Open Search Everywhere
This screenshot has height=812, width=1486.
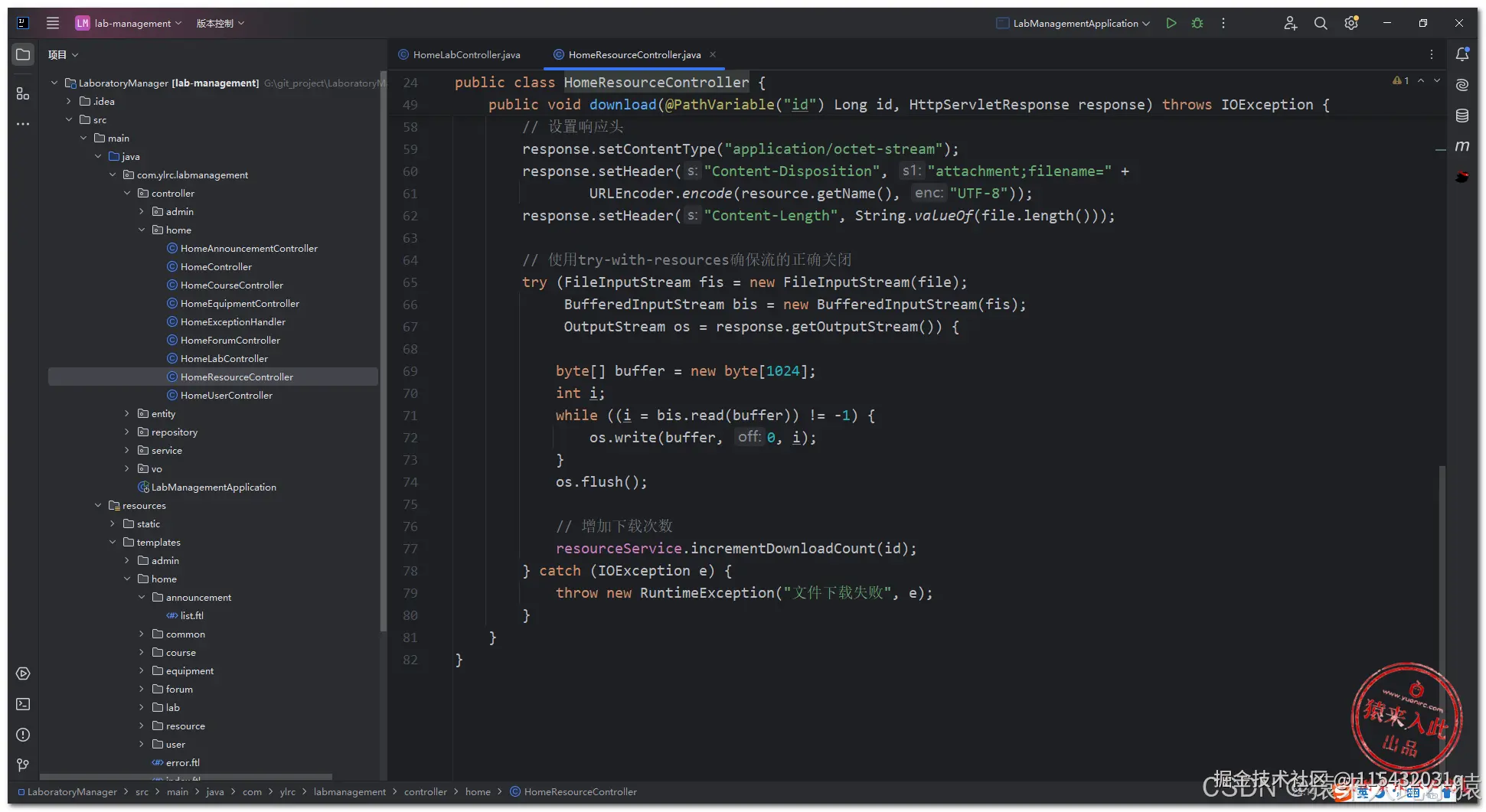[x=1321, y=23]
